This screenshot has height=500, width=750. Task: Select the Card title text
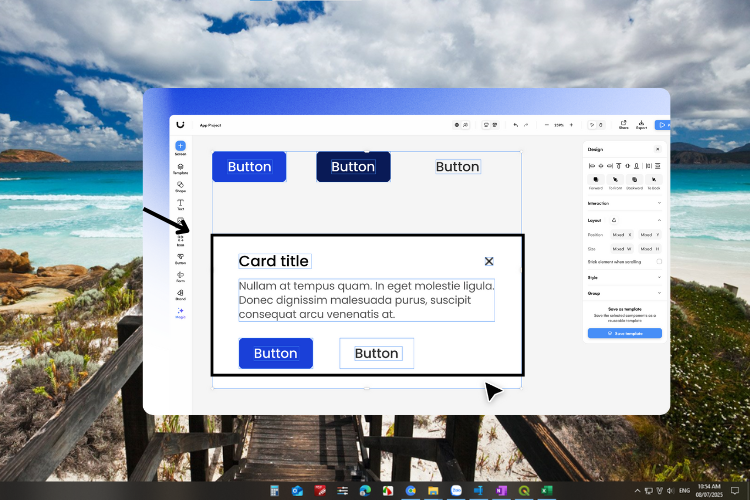tap(275, 261)
